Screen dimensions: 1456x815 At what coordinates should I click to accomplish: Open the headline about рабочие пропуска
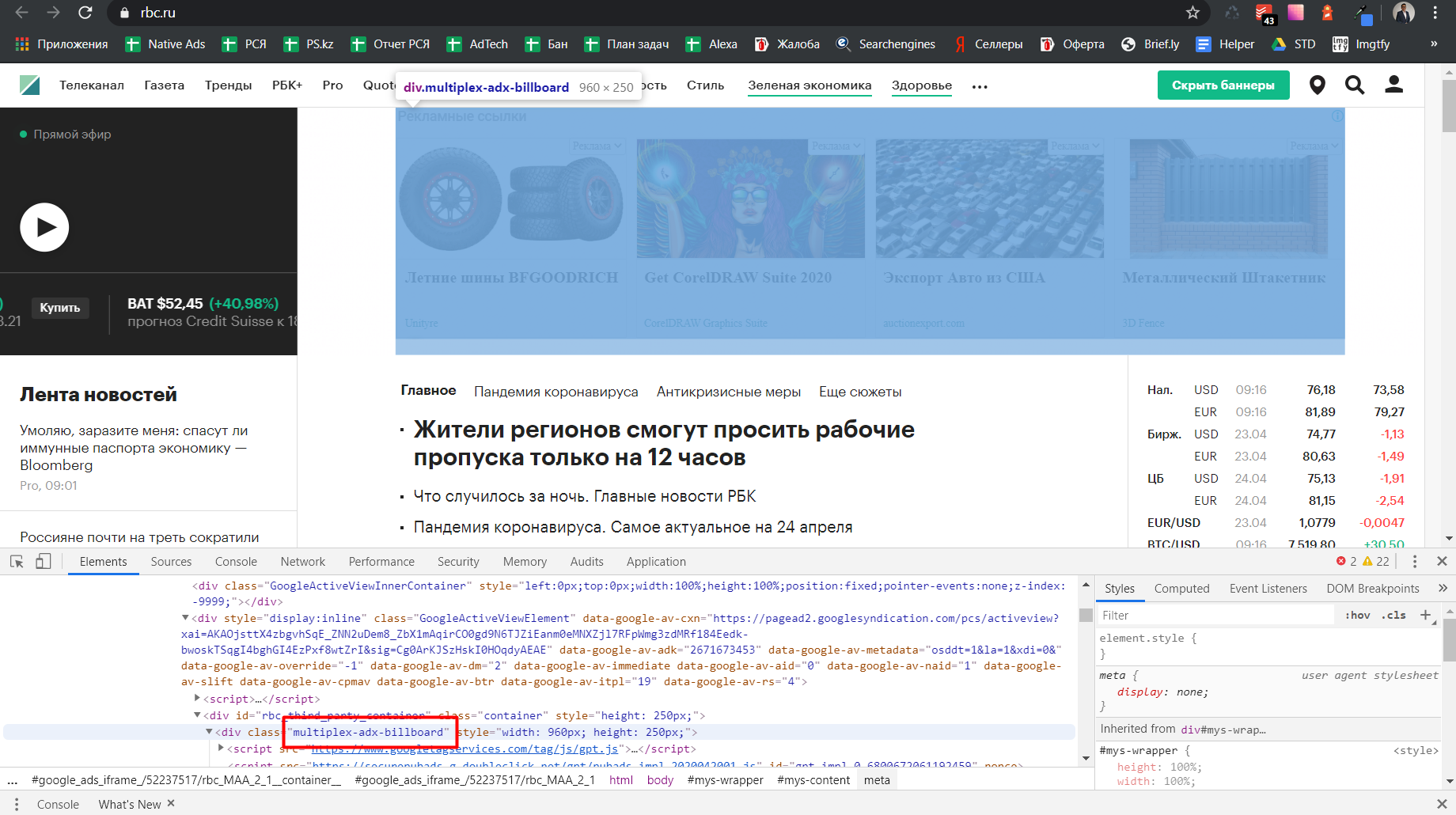pos(664,443)
